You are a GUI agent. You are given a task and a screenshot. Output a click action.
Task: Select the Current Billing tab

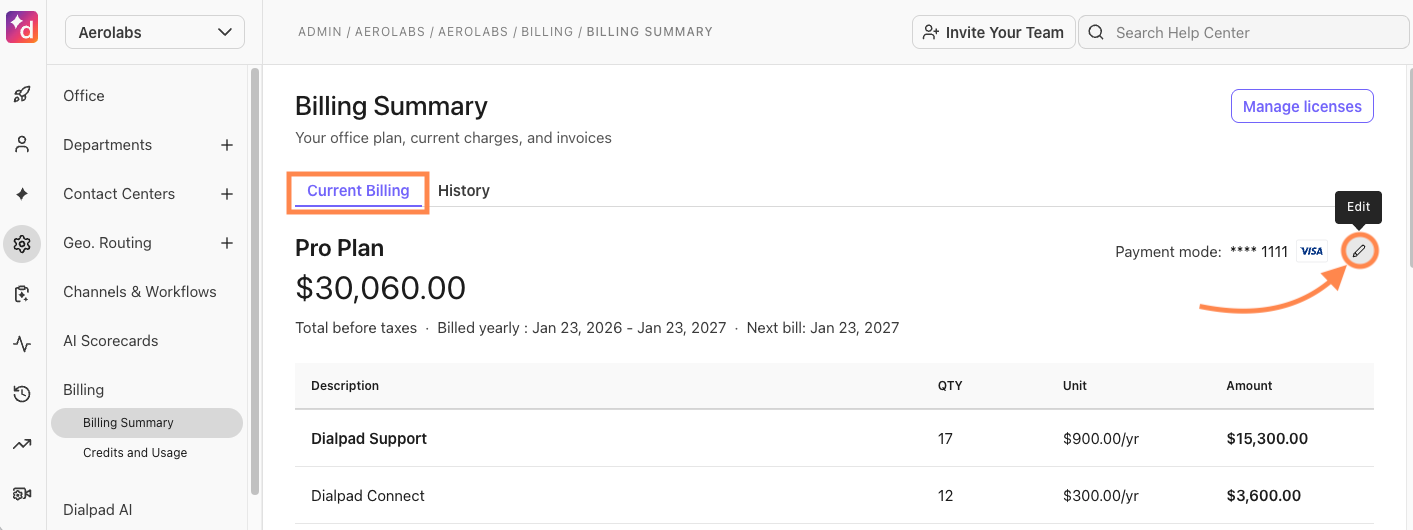point(358,190)
